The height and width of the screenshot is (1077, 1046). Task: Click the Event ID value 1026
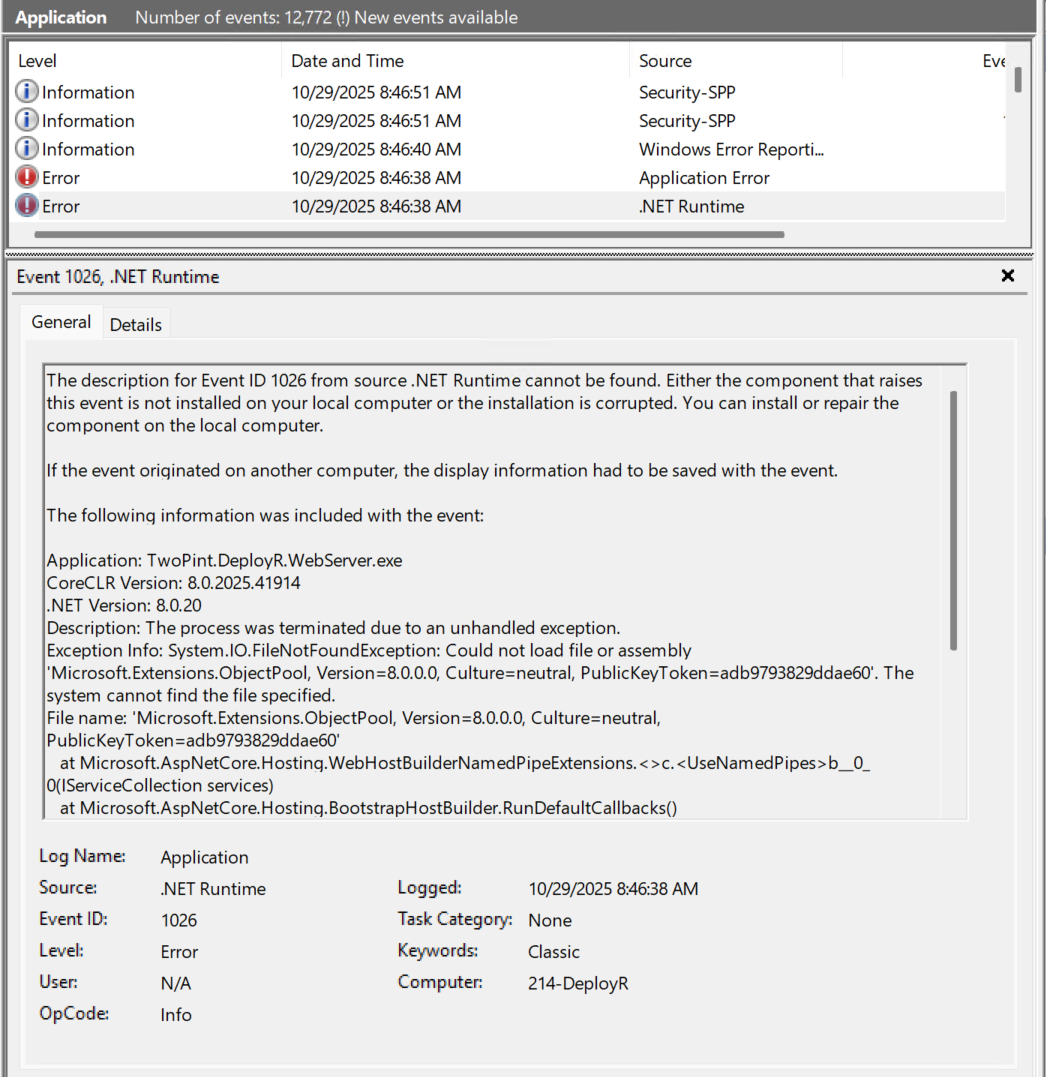tap(179, 920)
